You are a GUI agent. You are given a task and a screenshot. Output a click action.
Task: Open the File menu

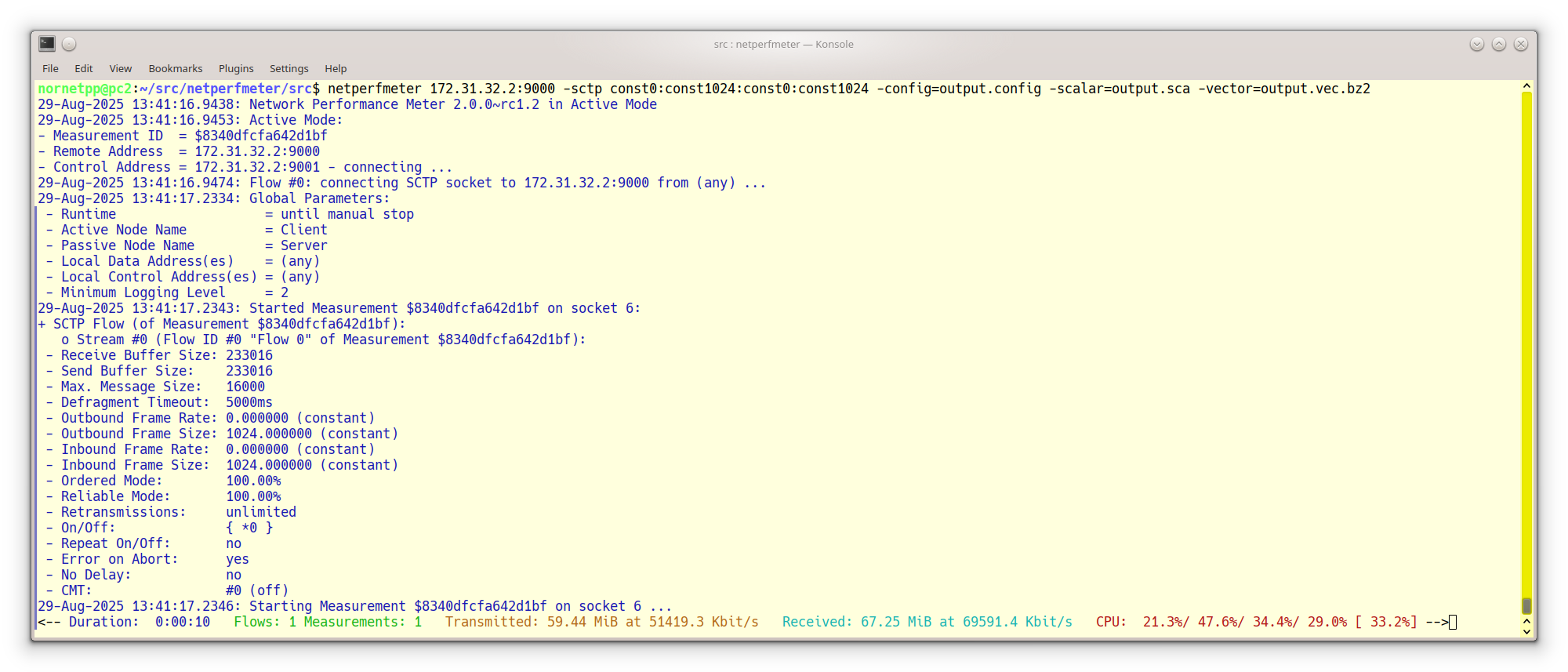pos(50,68)
